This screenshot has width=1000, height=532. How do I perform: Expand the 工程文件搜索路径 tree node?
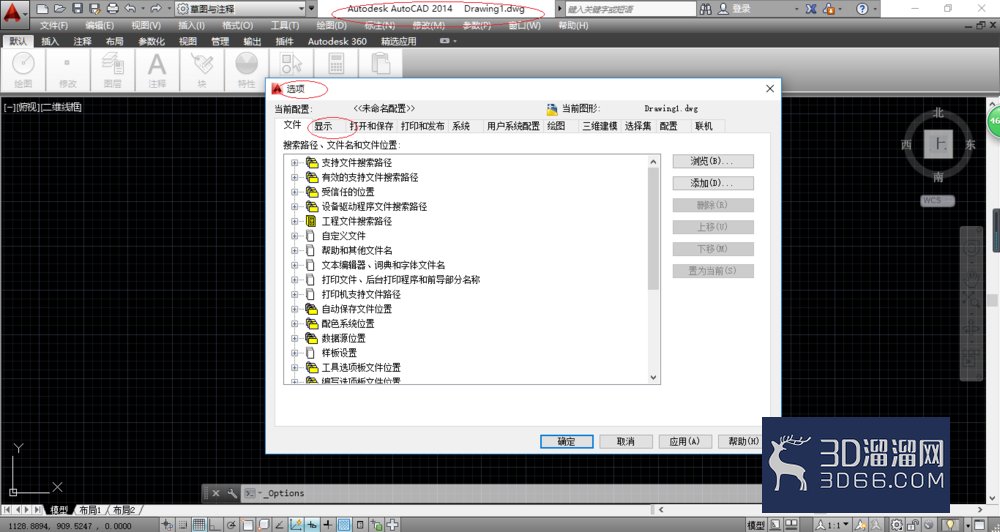[x=295, y=221]
